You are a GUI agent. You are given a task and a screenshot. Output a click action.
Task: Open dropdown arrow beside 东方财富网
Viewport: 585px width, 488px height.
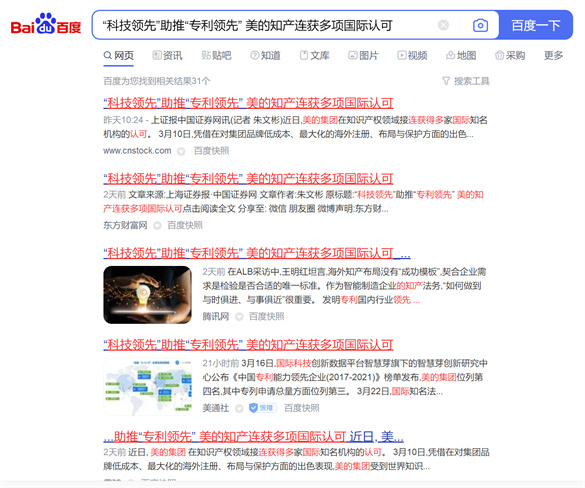coord(157,225)
